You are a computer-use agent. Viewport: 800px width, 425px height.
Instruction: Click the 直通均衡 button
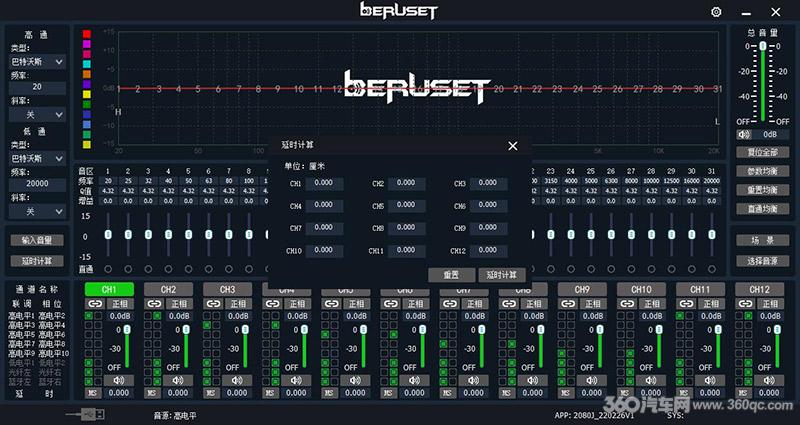tap(763, 209)
